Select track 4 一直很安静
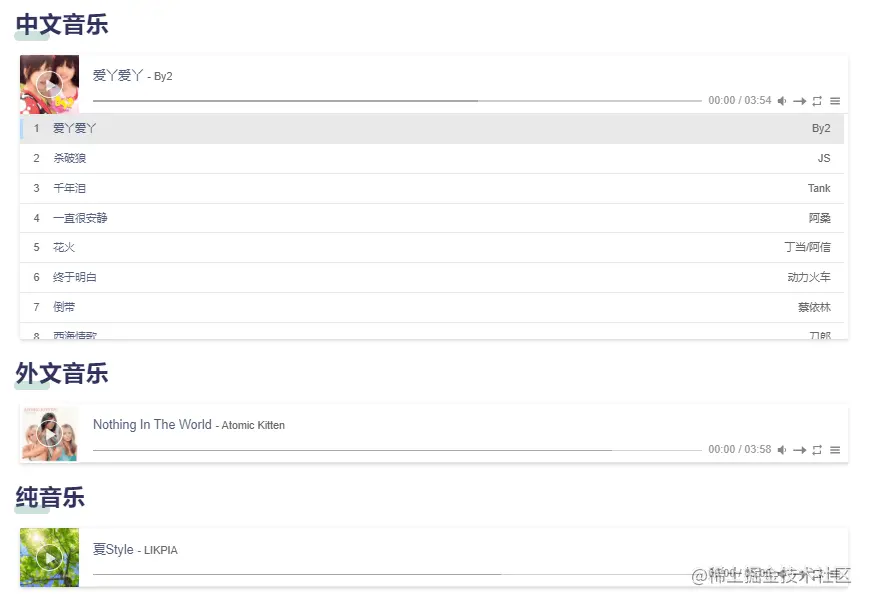 [432, 218]
